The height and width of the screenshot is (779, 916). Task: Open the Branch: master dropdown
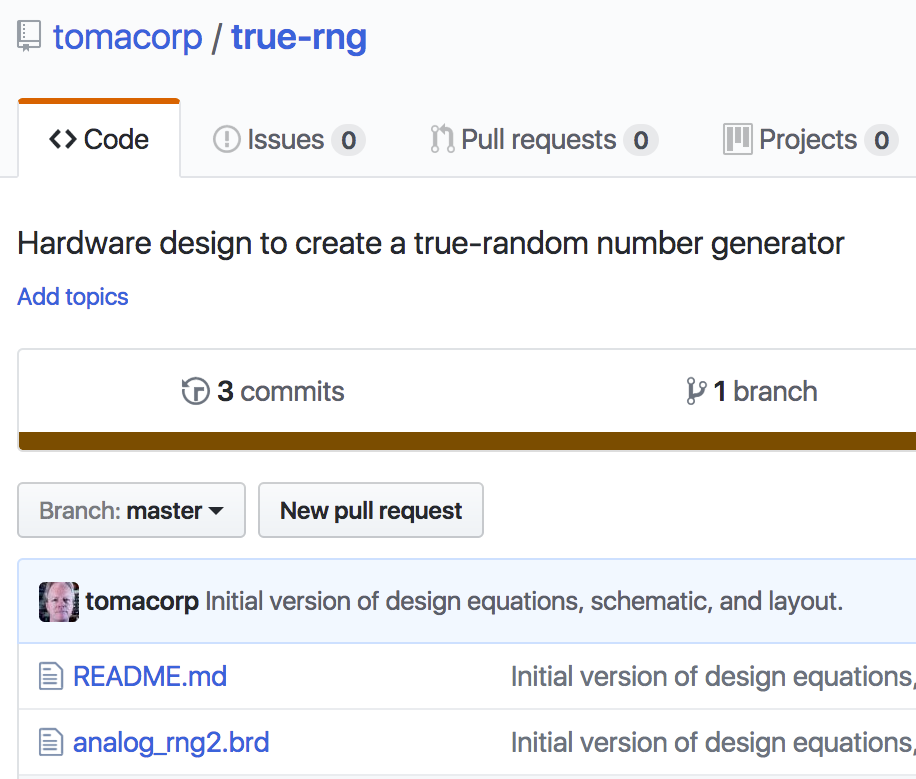131,510
